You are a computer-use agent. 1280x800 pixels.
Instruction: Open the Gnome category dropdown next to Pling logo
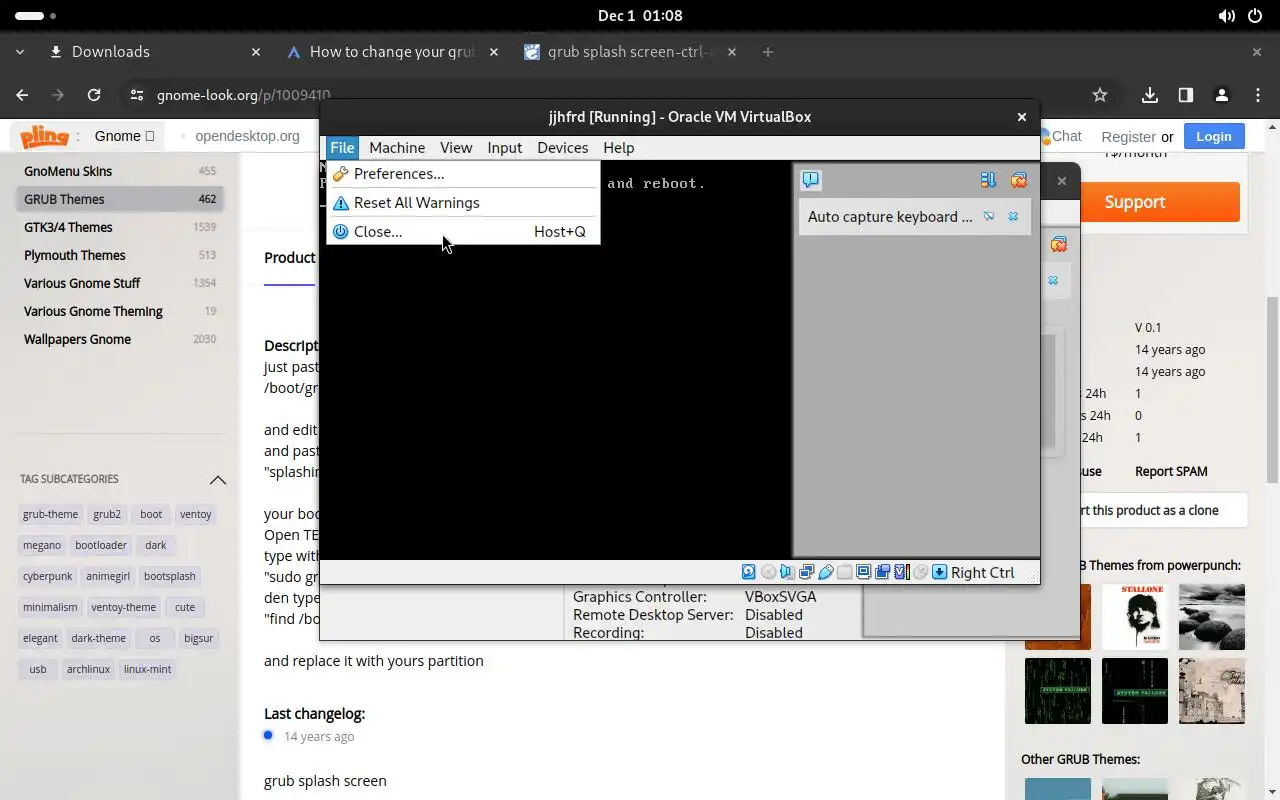tap(125, 136)
